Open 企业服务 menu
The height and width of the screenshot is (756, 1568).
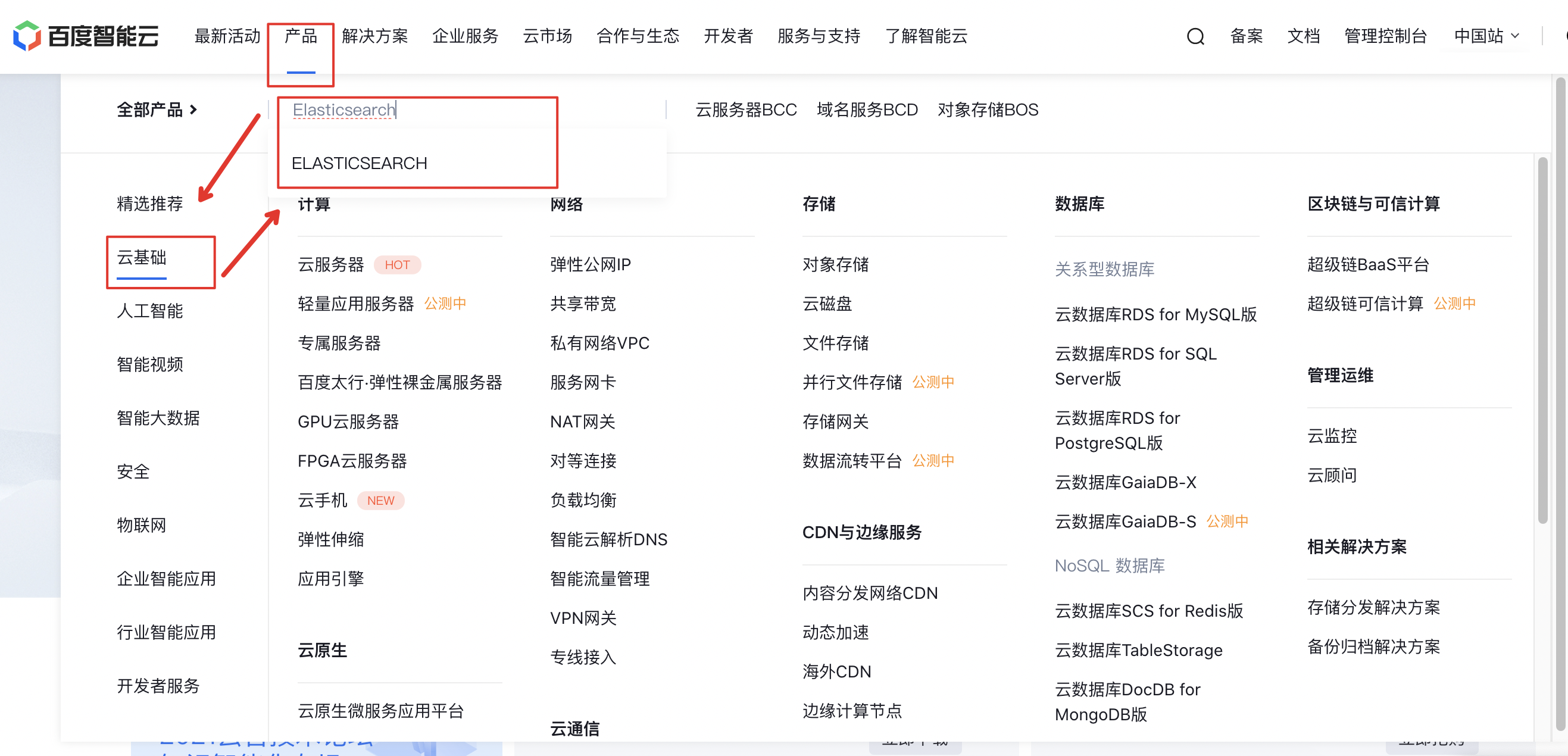(465, 36)
